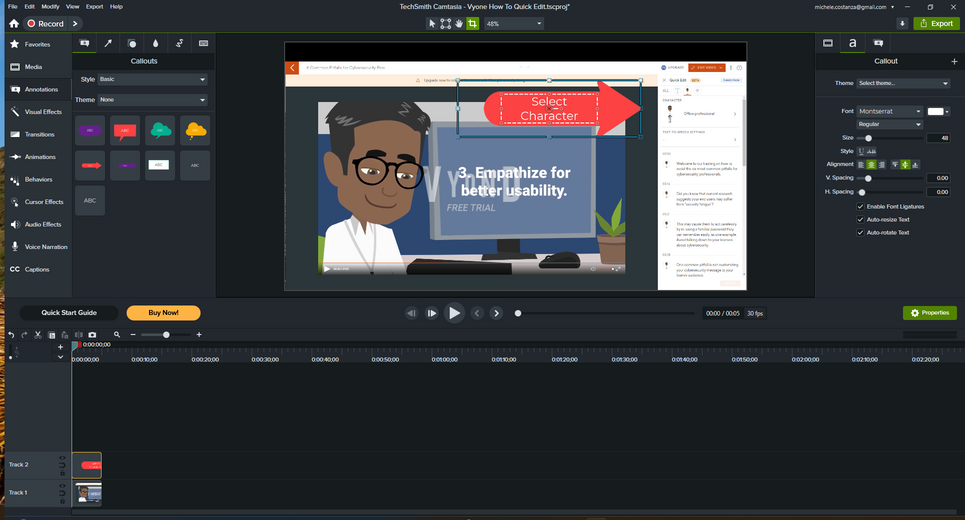Toggle the Auto-rotate Text checkbox

pyautogui.click(x=861, y=232)
